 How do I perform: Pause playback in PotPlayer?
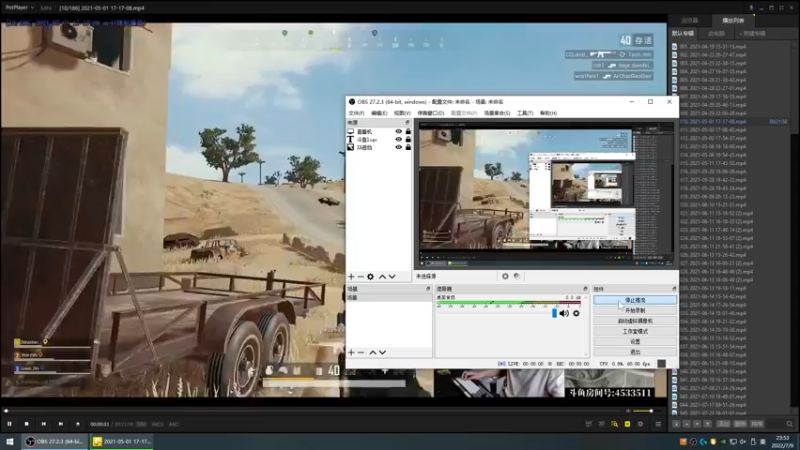click(9, 424)
